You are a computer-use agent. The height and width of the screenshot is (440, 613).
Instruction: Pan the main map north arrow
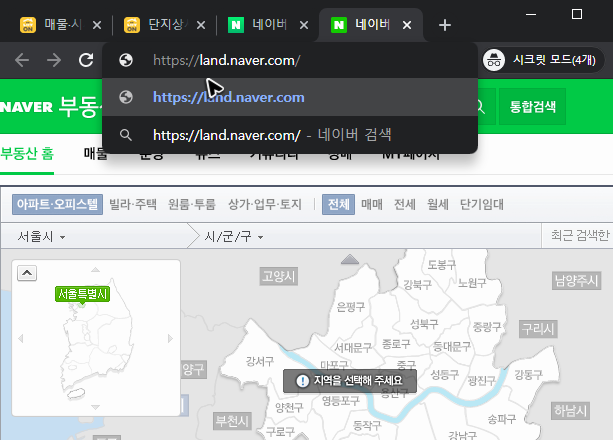[x=350, y=259]
